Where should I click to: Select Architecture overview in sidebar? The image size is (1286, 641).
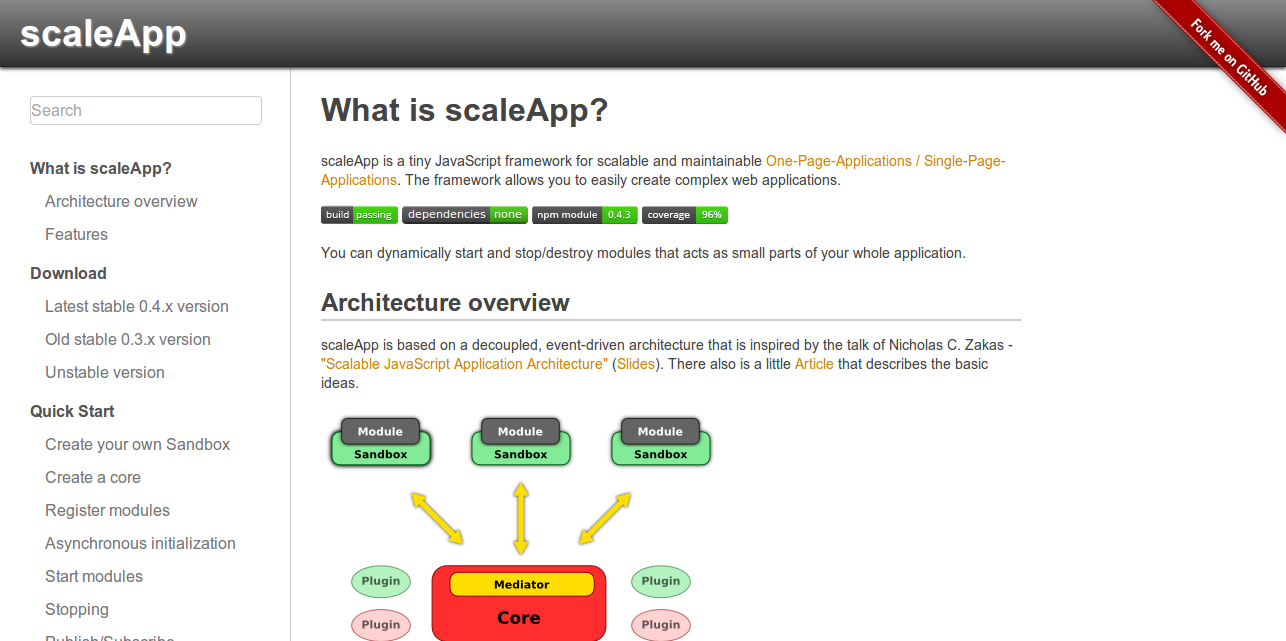coord(121,201)
